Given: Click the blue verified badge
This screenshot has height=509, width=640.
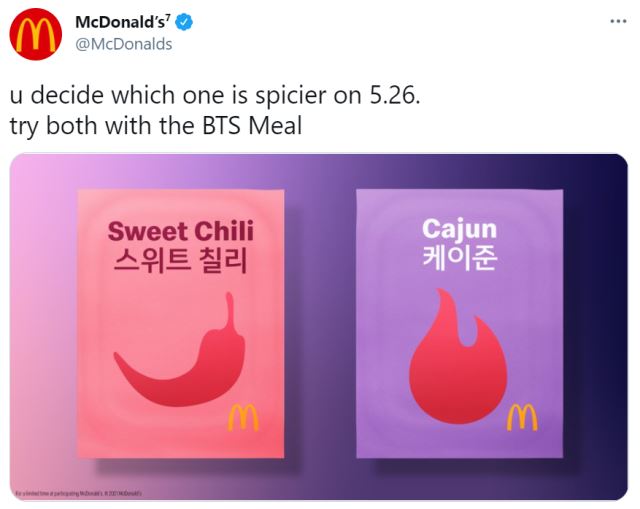Looking at the screenshot, I should point(184,22).
